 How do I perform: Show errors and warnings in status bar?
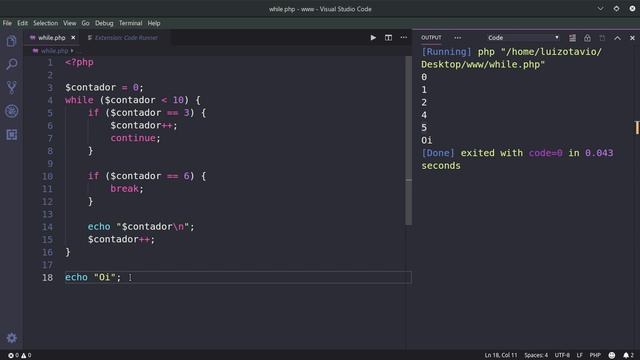point(20,355)
